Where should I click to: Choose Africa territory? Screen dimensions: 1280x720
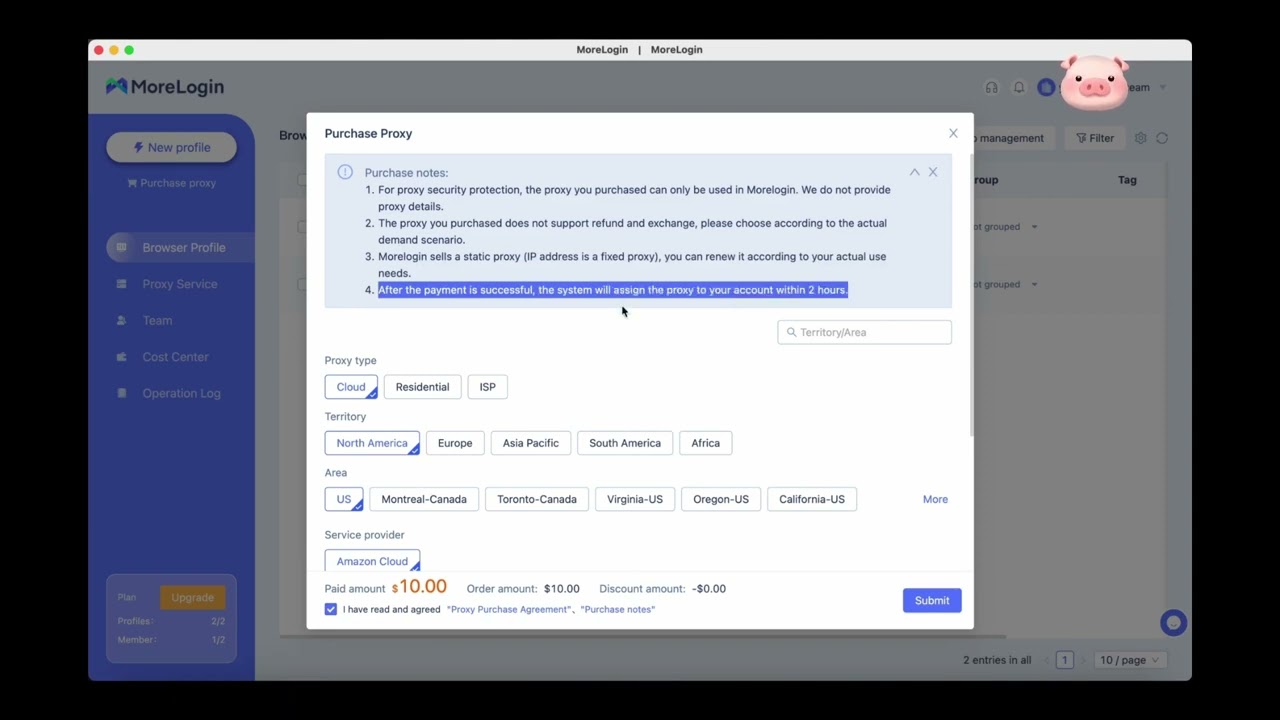pyautogui.click(x=705, y=443)
